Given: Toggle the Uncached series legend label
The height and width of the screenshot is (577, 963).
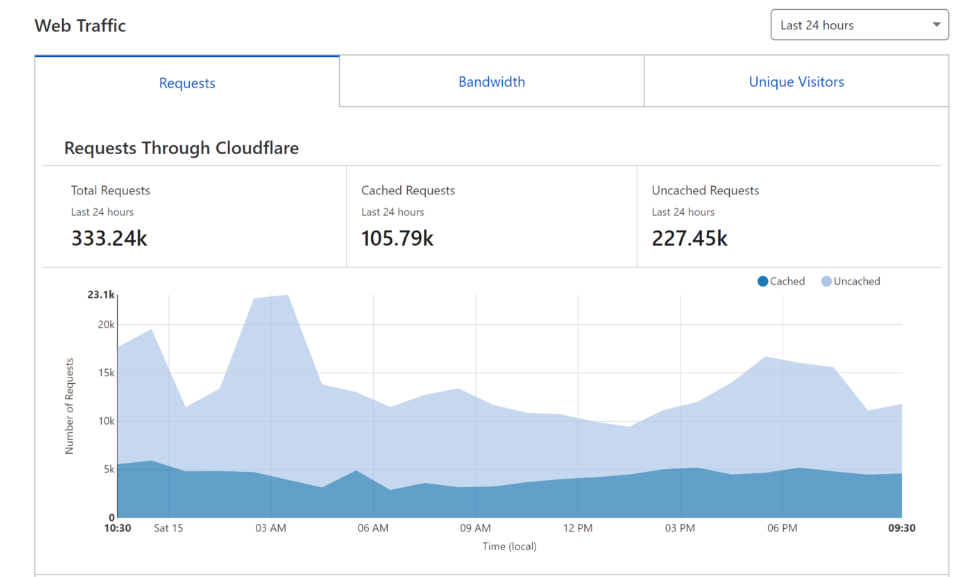Looking at the screenshot, I should (x=857, y=282).
